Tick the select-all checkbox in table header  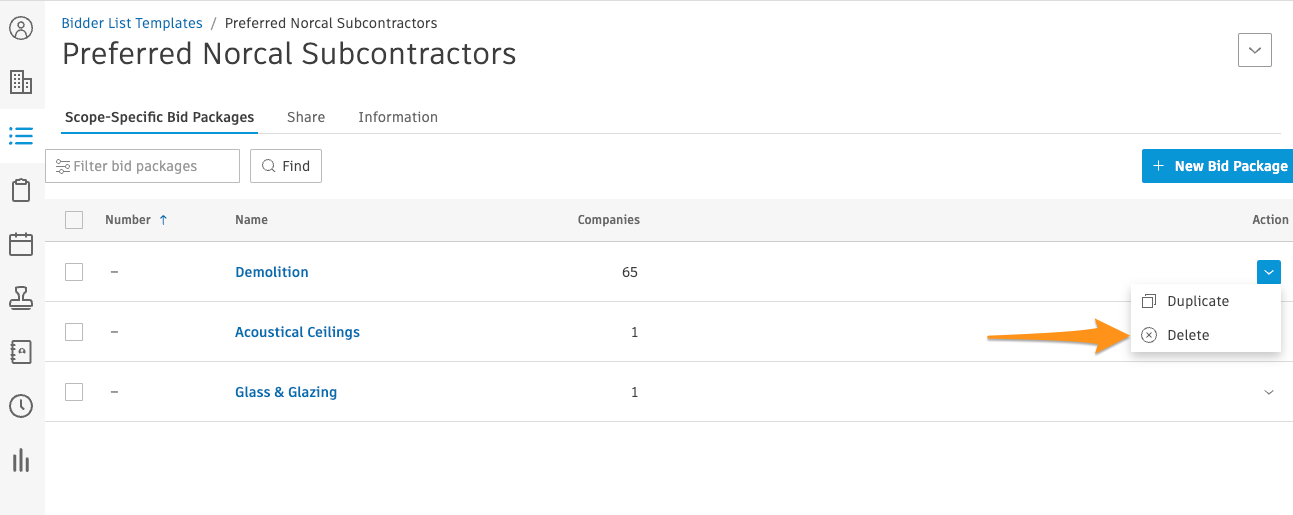tap(74, 220)
